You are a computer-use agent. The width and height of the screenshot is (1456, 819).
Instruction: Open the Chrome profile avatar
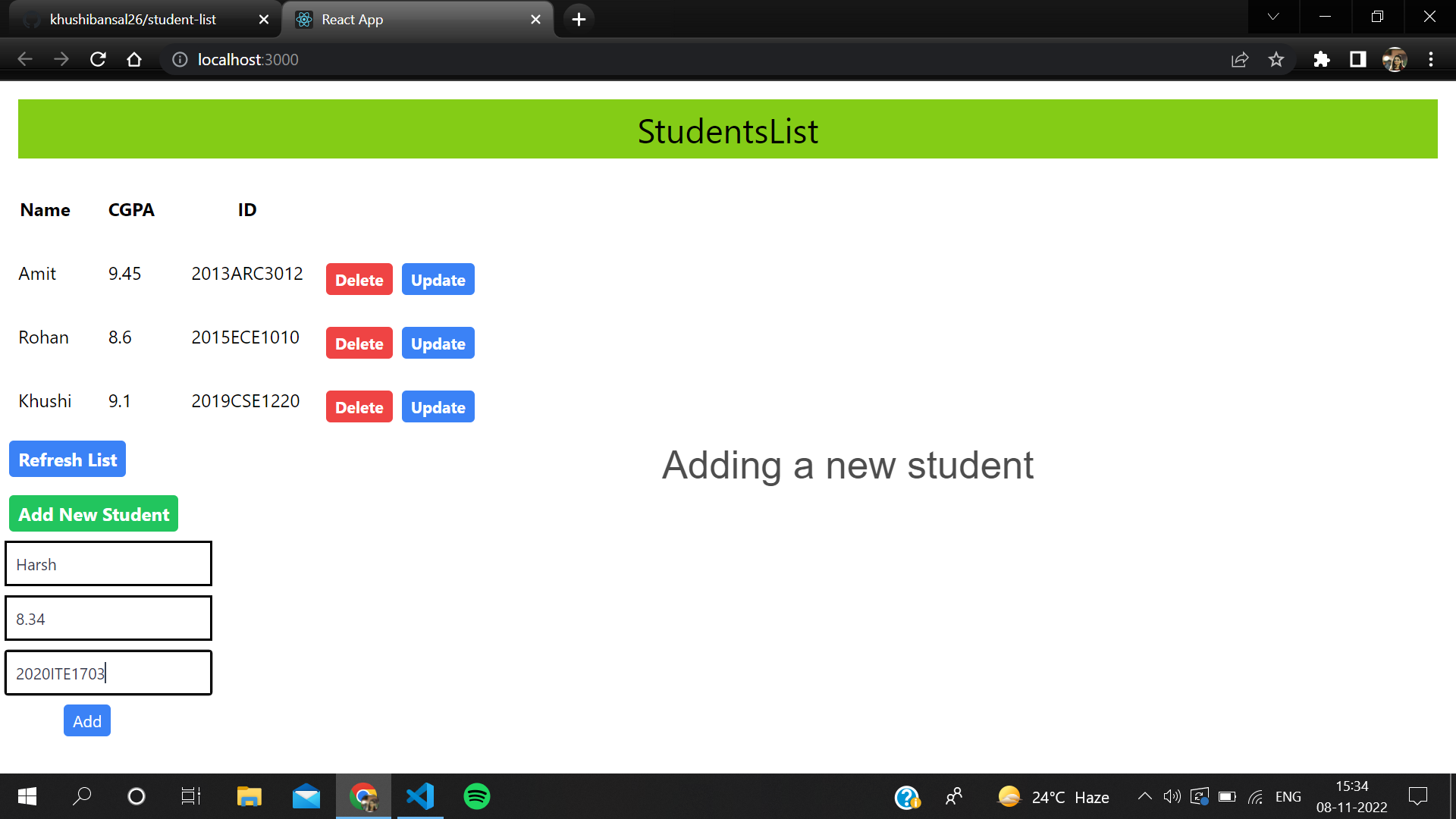coord(1395,59)
